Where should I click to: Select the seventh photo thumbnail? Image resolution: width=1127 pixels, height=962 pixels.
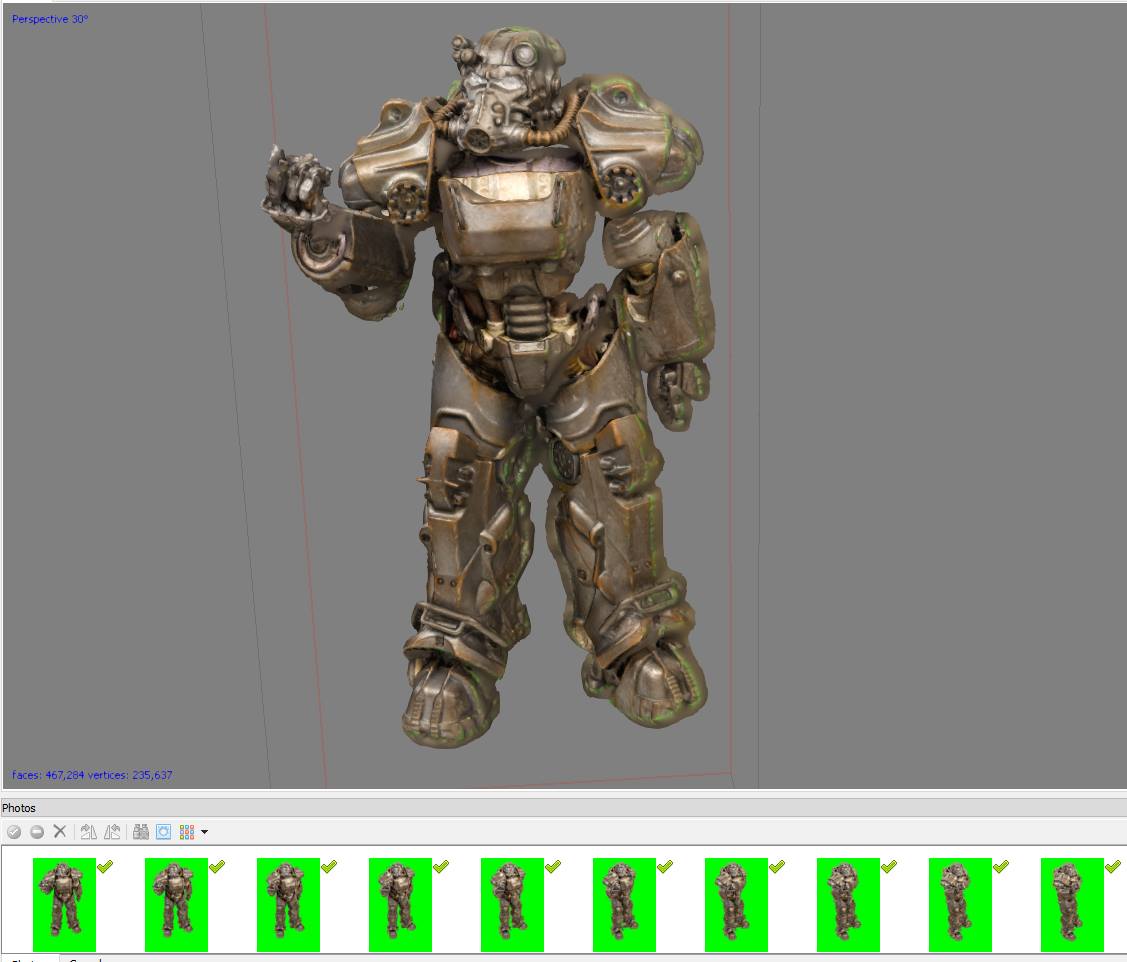point(737,904)
